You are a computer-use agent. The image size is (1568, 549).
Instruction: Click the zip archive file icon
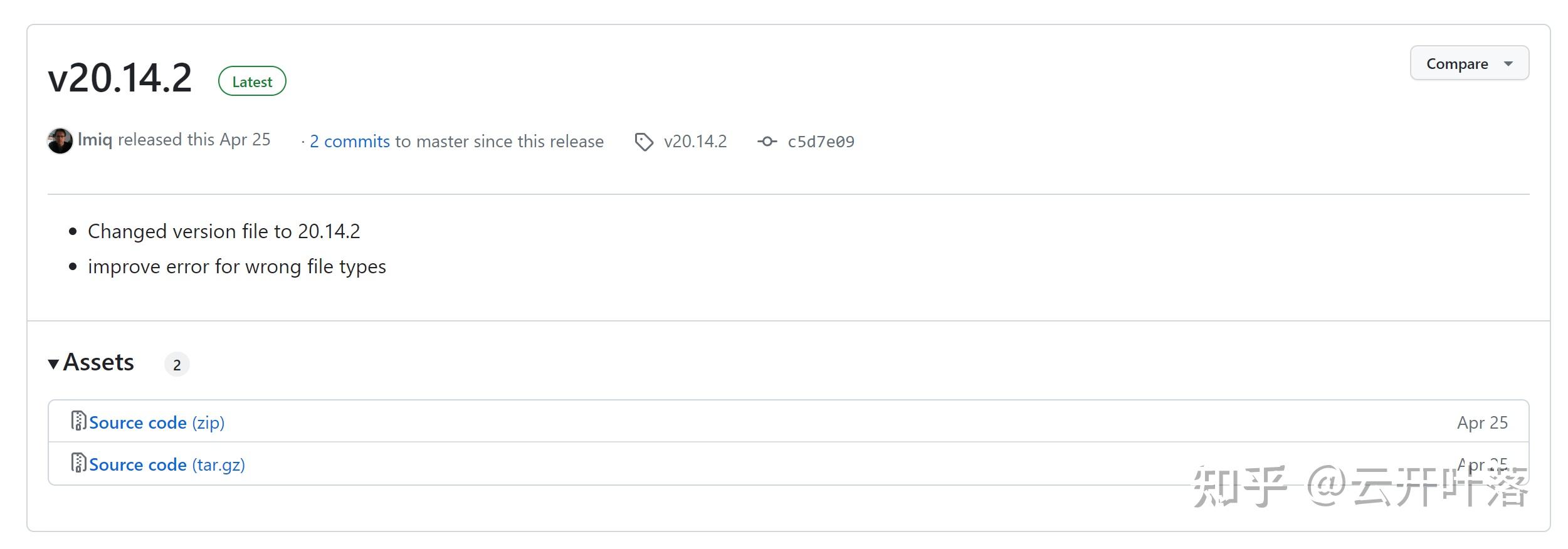click(x=78, y=421)
